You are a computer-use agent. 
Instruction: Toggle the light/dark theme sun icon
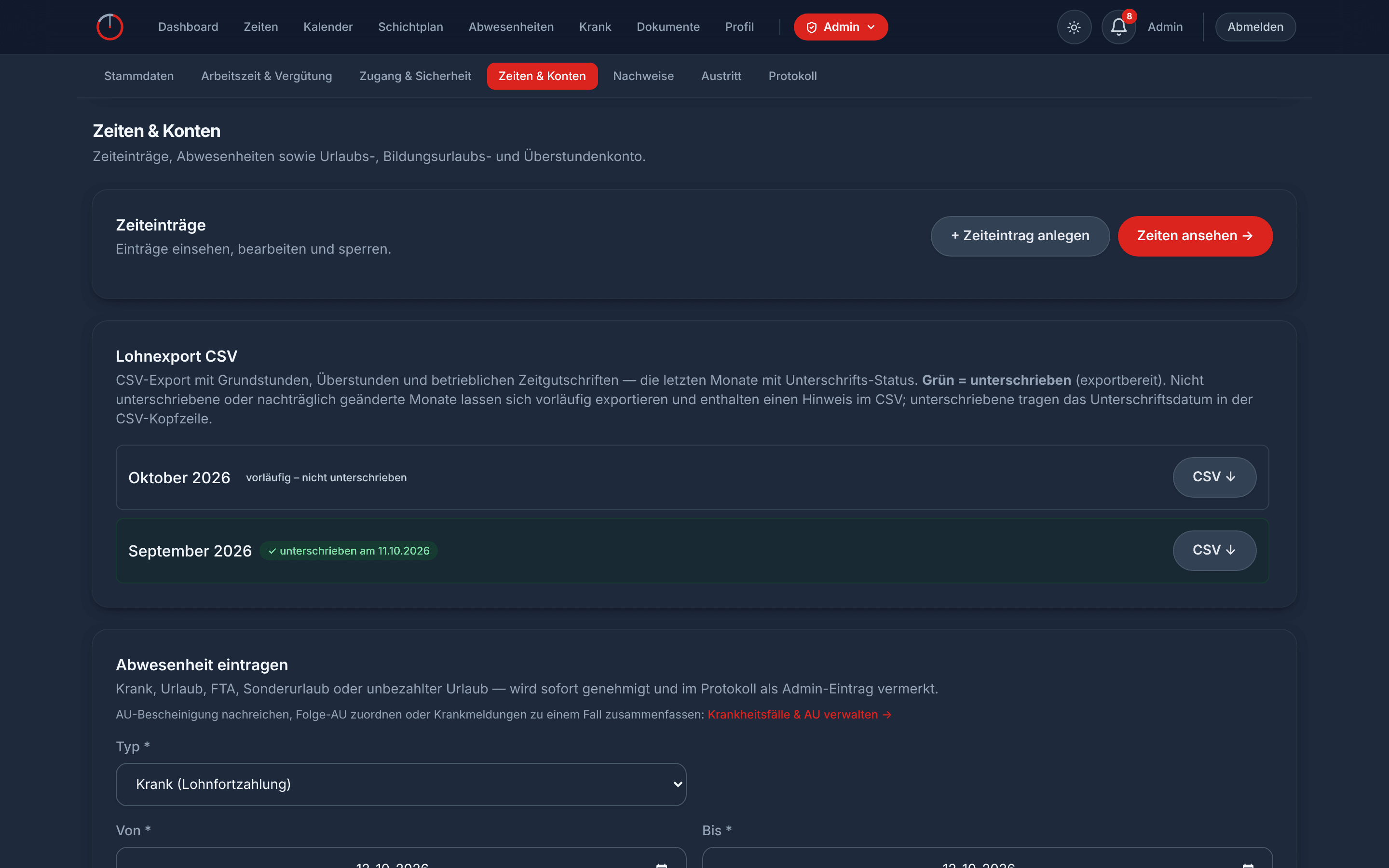pos(1074,27)
